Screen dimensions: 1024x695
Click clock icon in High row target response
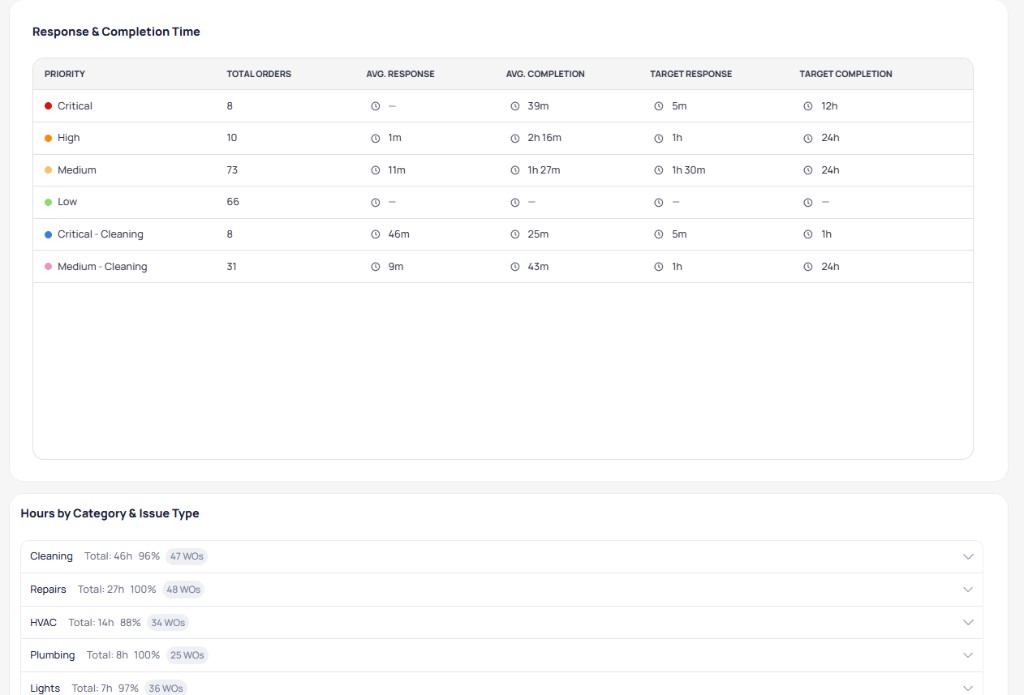coord(658,138)
